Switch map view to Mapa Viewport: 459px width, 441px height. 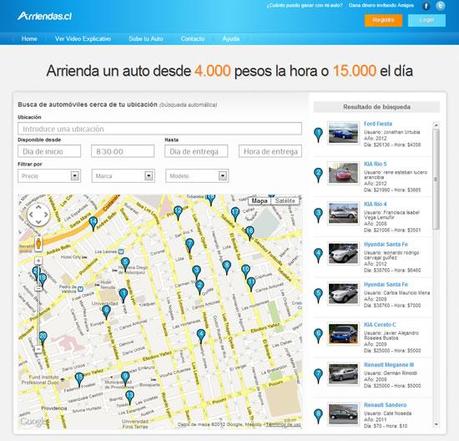click(259, 201)
